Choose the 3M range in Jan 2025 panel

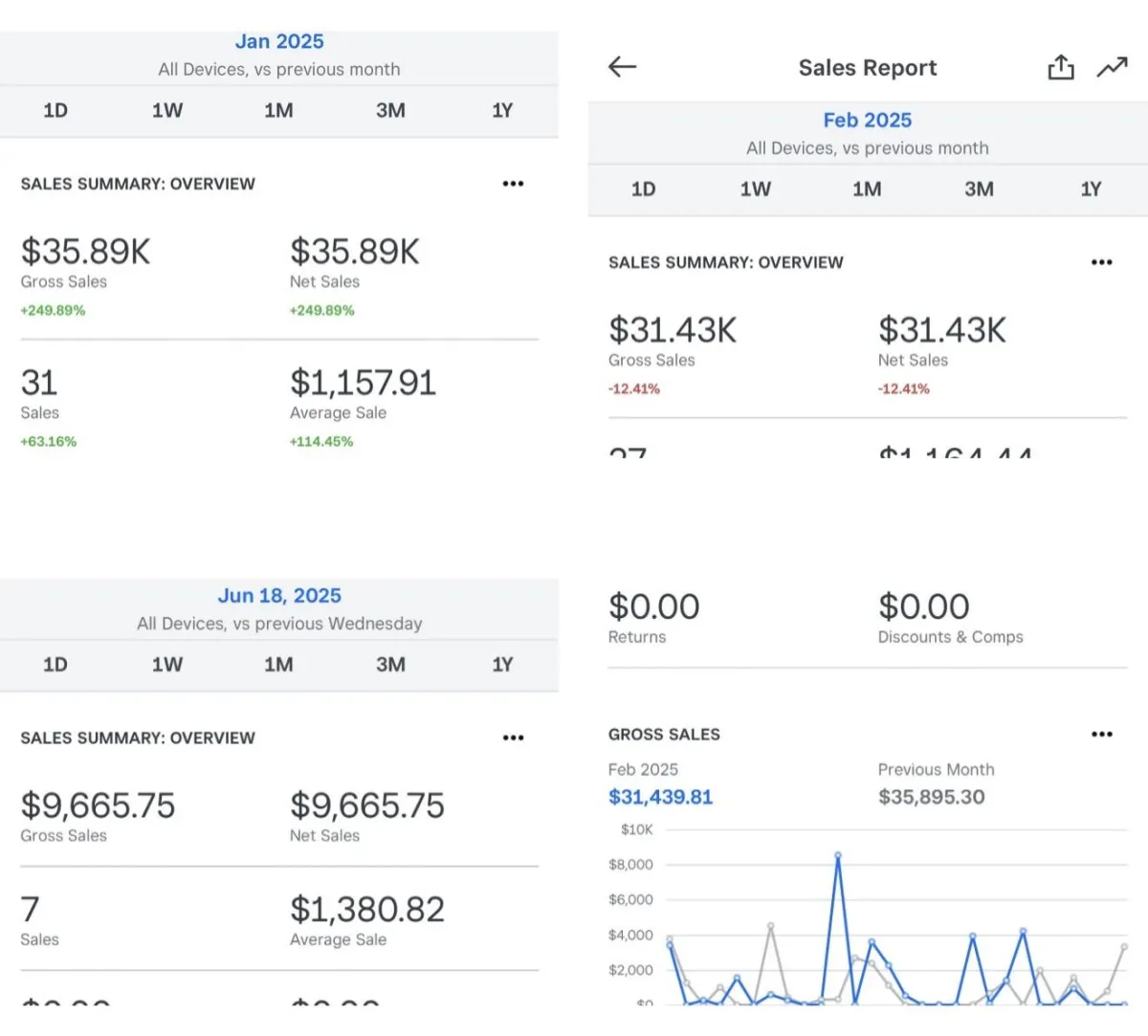[390, 110]
